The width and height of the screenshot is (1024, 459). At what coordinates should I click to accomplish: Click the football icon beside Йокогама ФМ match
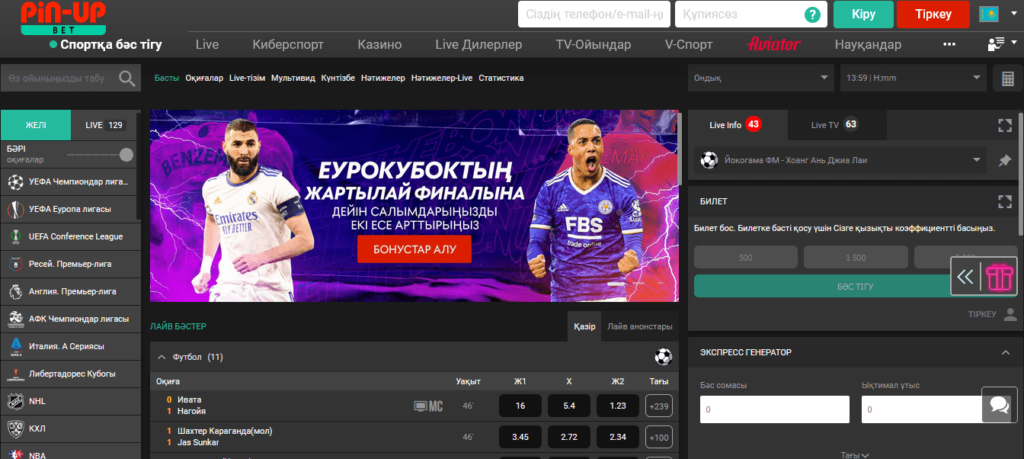709,160
